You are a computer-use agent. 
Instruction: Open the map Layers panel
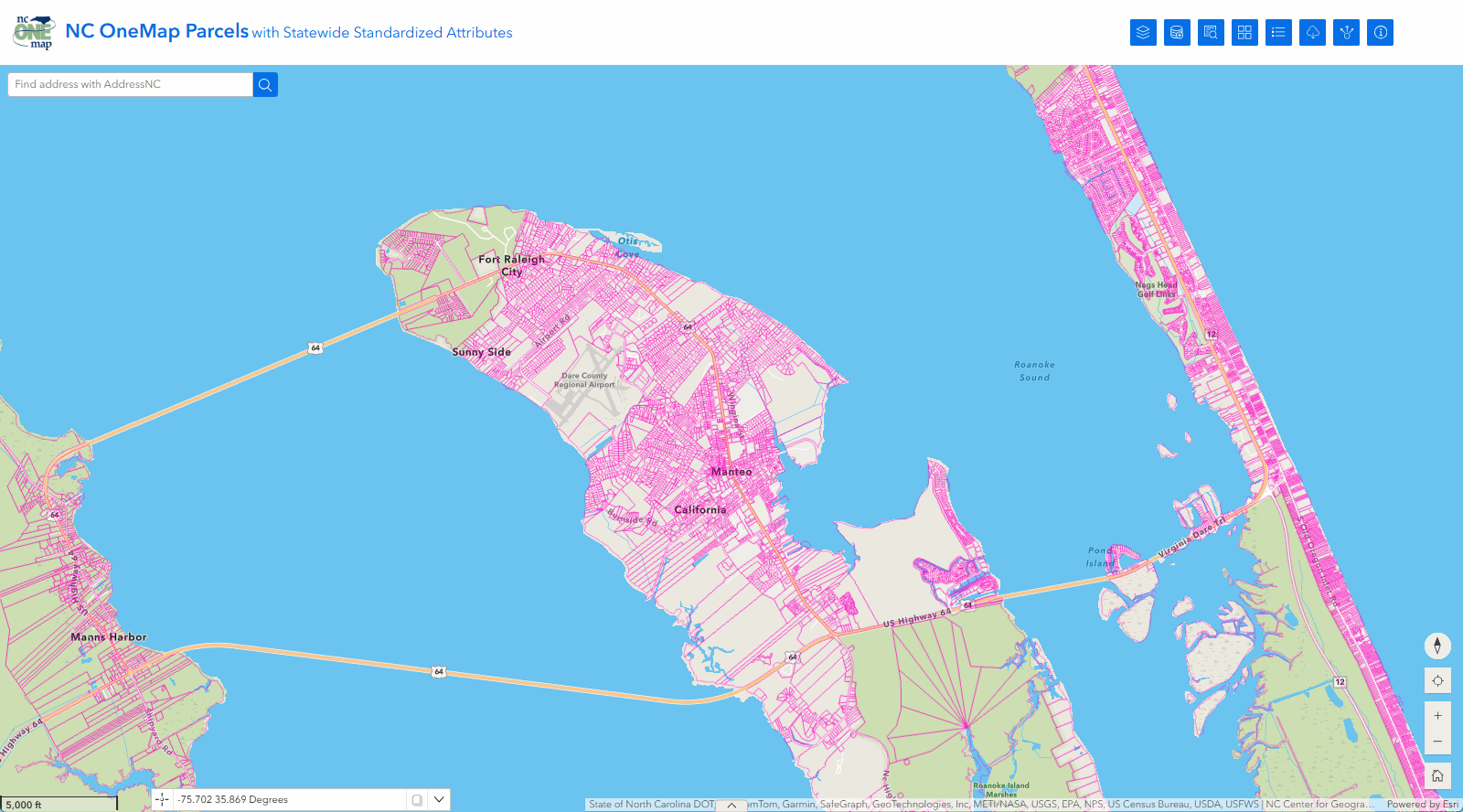1143,33
